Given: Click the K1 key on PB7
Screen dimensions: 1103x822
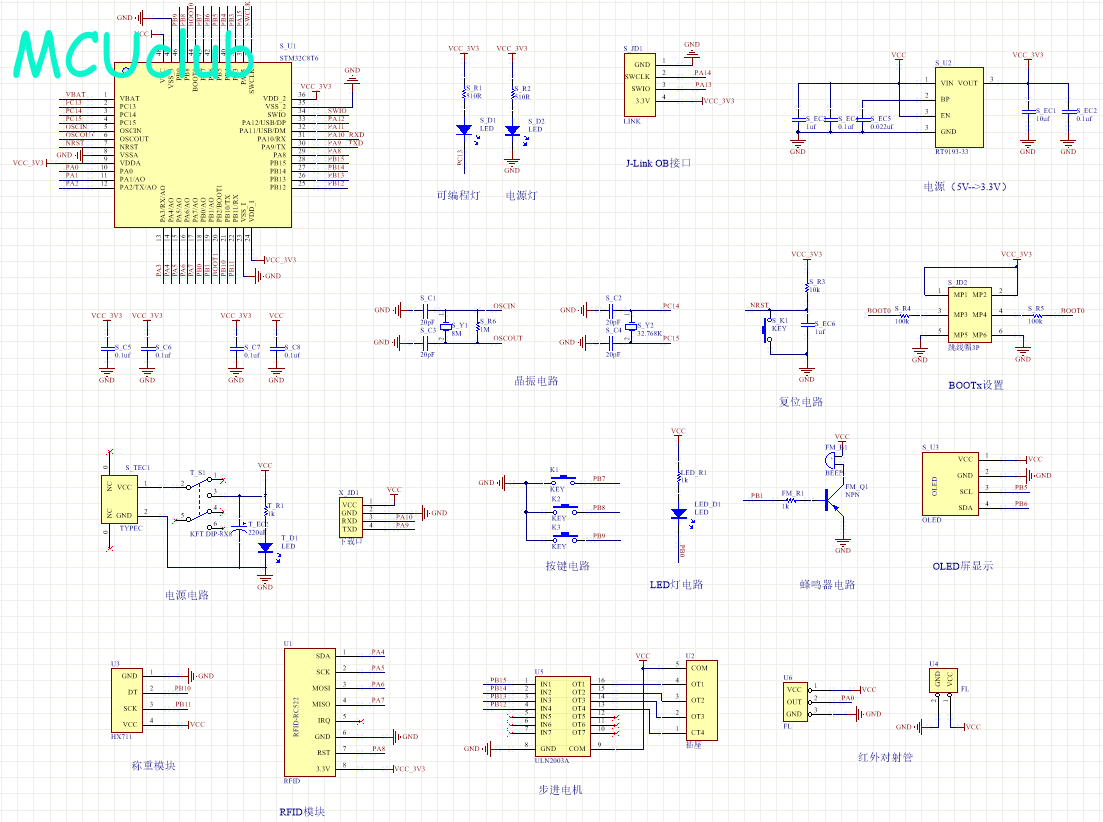Looking at the screenshot, I should click(x=563, y=481).
